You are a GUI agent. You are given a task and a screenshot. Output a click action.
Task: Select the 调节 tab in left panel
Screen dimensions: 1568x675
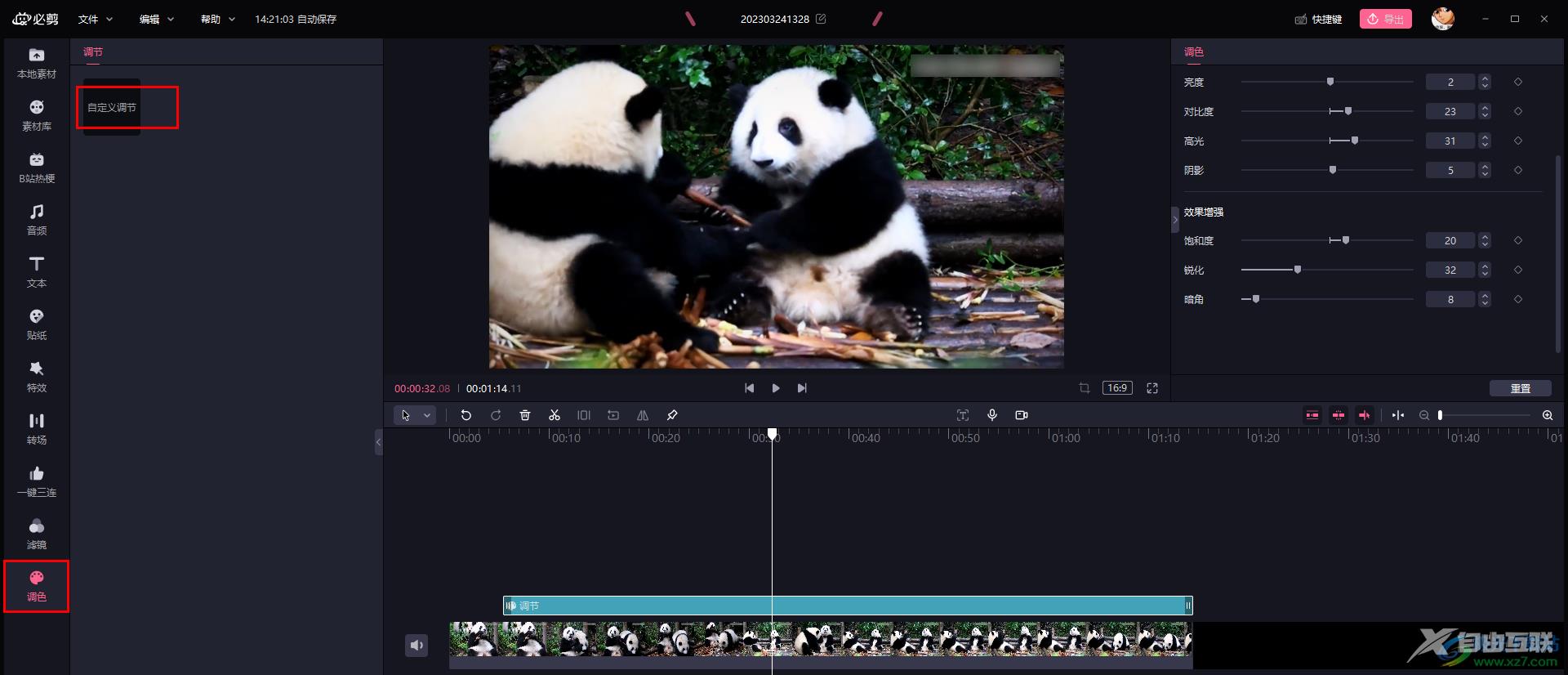(93, 51)
